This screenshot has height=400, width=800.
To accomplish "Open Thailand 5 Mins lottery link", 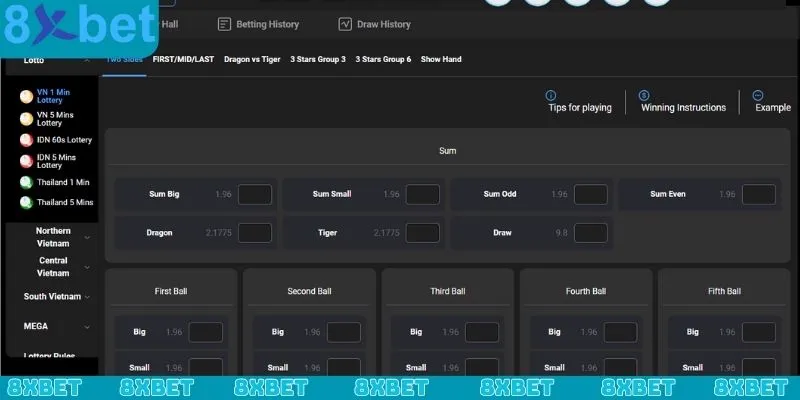I will [65, 202].
